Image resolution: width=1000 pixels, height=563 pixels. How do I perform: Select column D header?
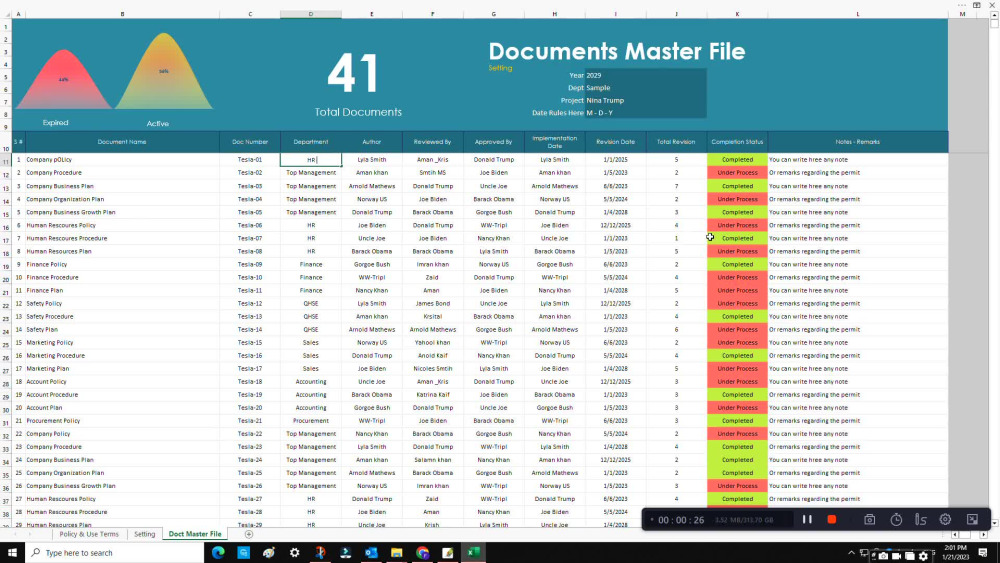pos(311,14)
